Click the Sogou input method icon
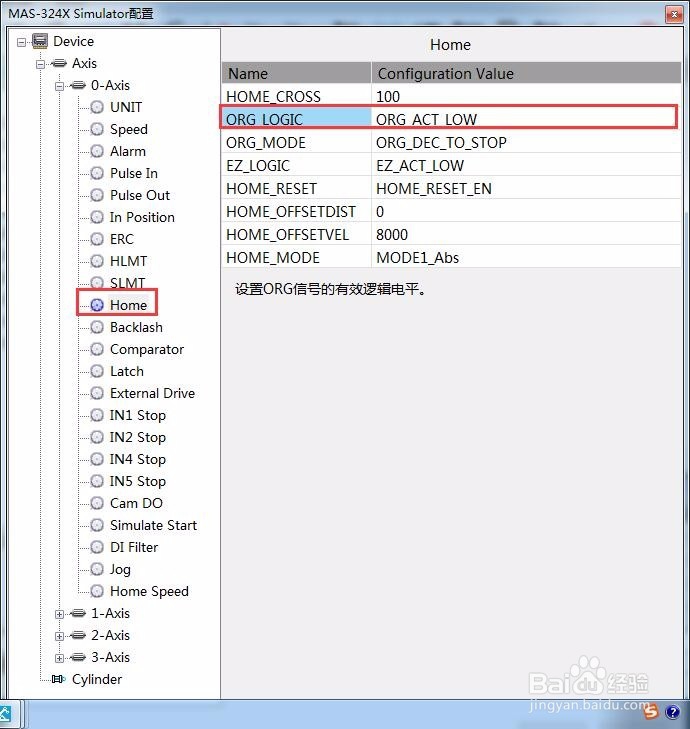 (651, 710)
